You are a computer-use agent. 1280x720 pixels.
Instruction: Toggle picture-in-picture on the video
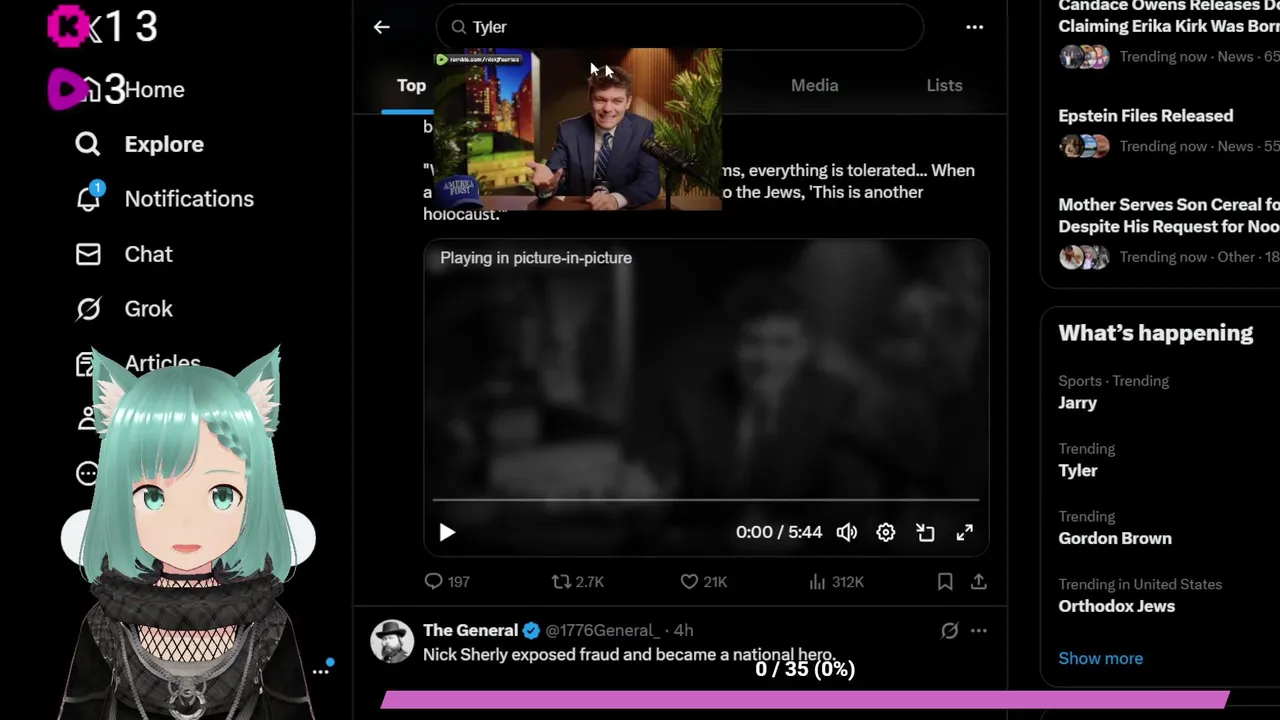pos(925,533)
